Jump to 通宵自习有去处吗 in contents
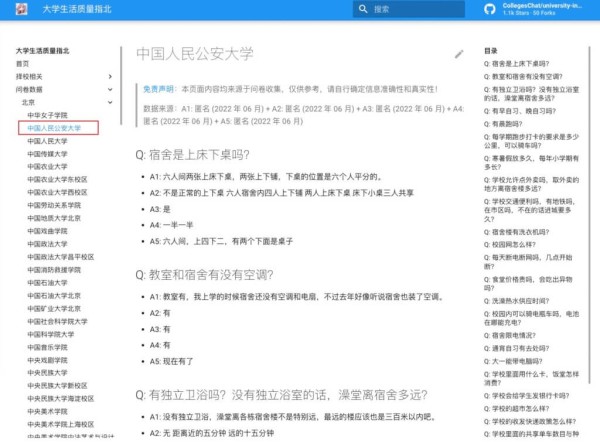The image size is (600, 444). (x=517, y=348)
